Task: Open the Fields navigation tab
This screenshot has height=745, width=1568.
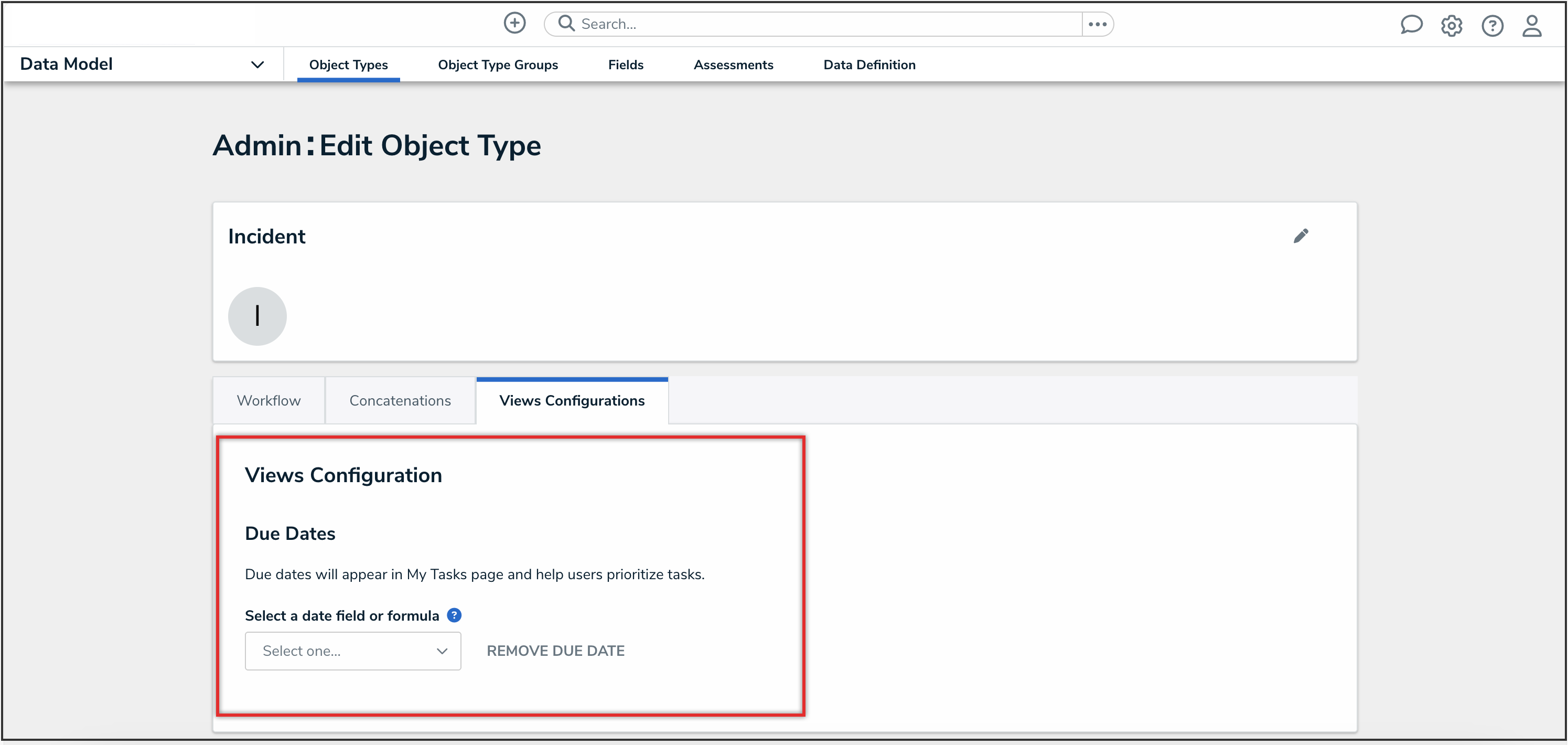Action: (625, 65)
